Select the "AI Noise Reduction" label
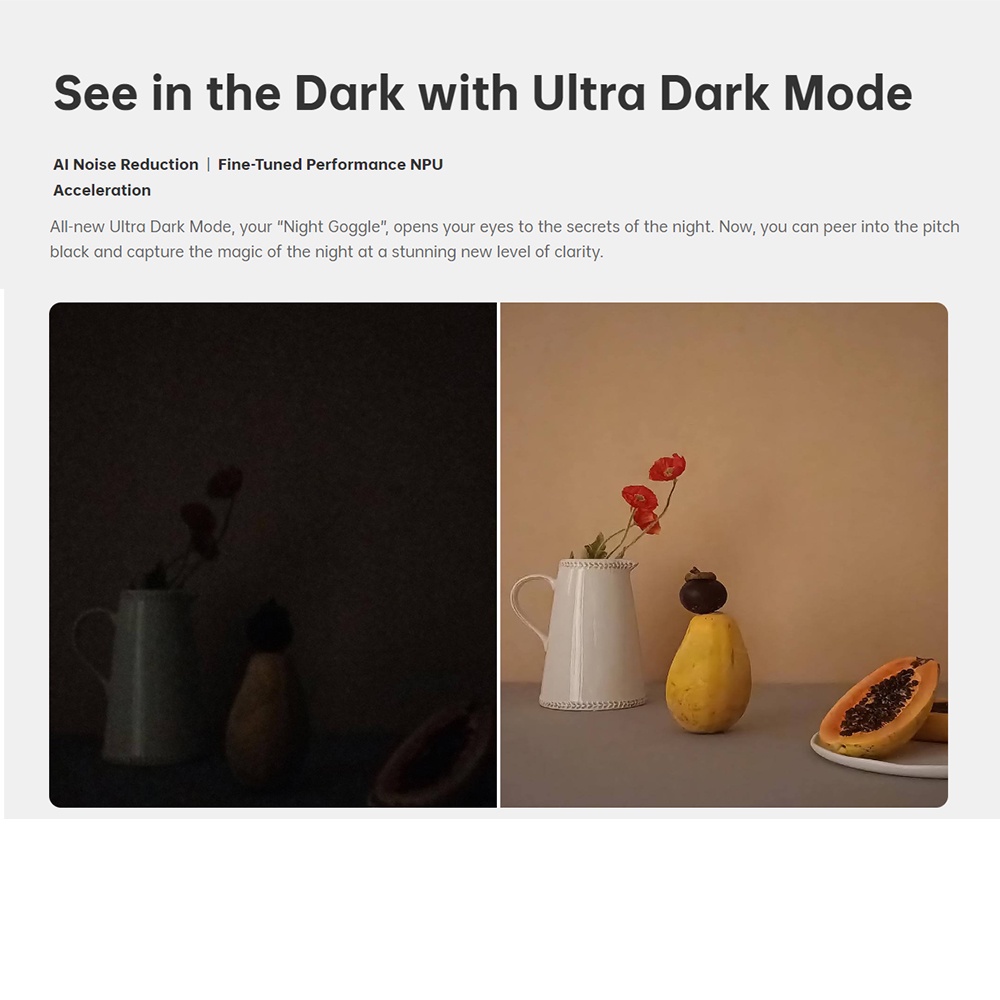The width and height of the screenshot is (1000, 1000). point(126,165)
